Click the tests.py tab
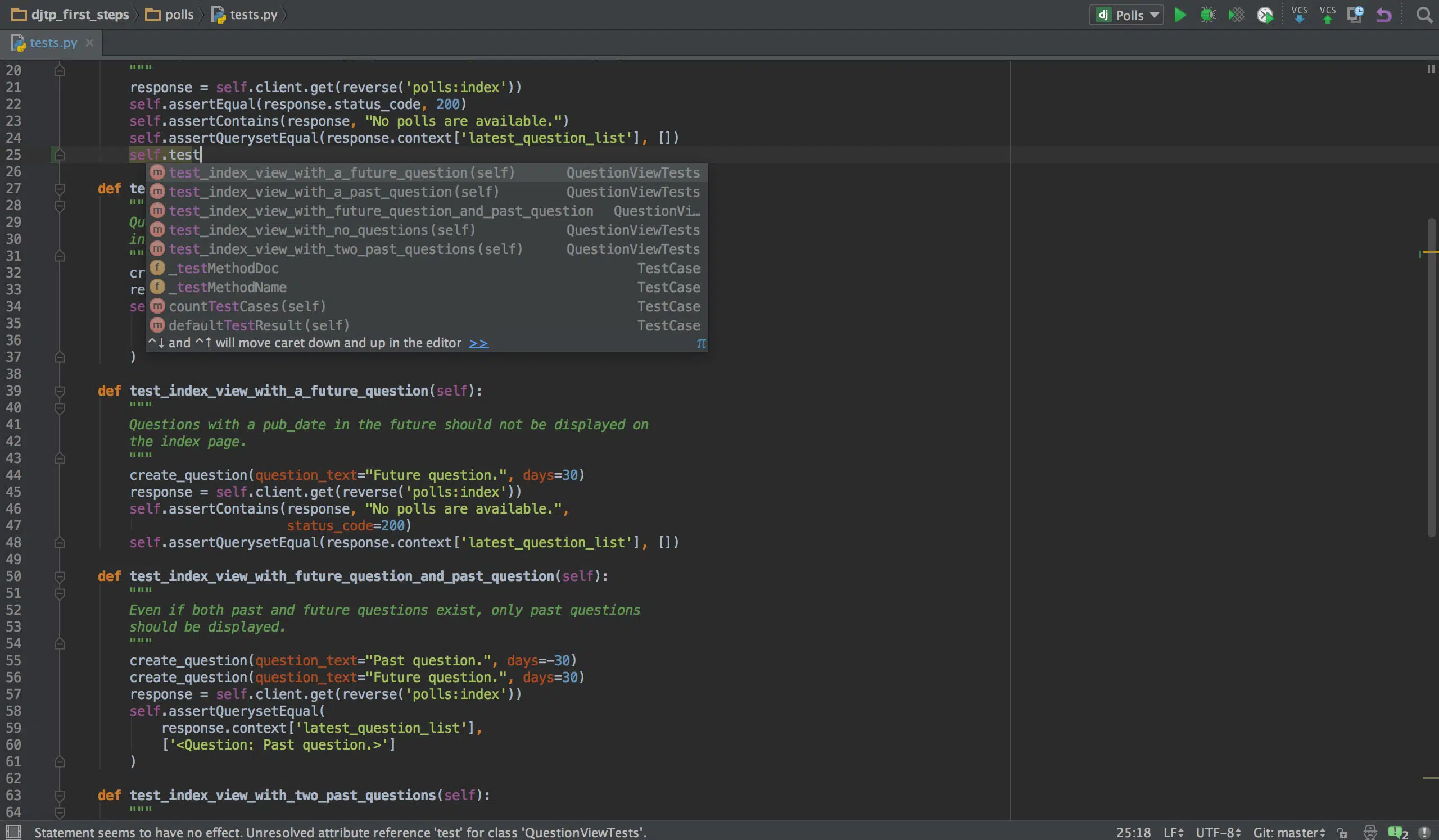The image size is (1439, 840). [x=52, y=43]
